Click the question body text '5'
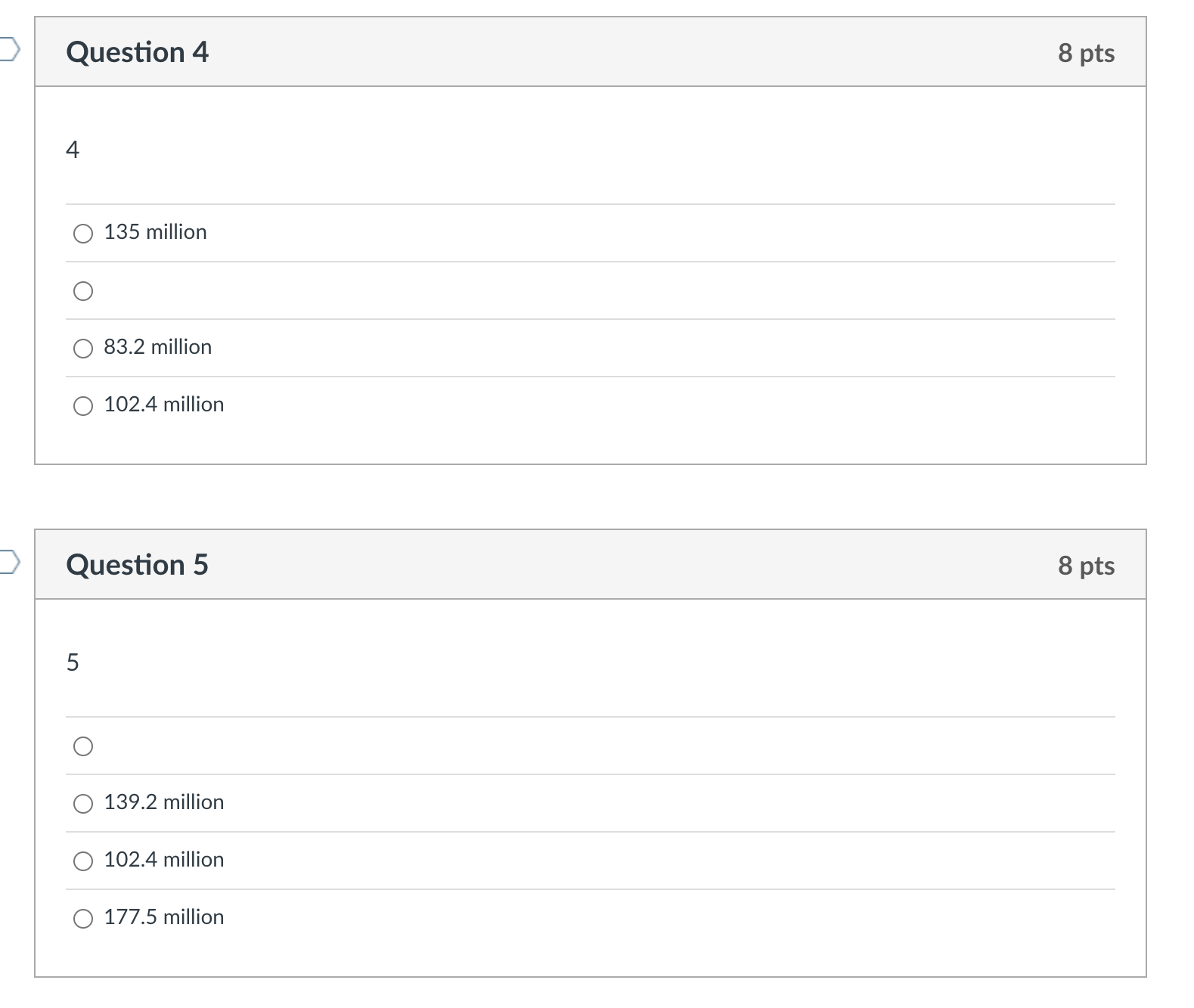The width and height of the screenshot is (1194, 1008). [x=73, y=662]
